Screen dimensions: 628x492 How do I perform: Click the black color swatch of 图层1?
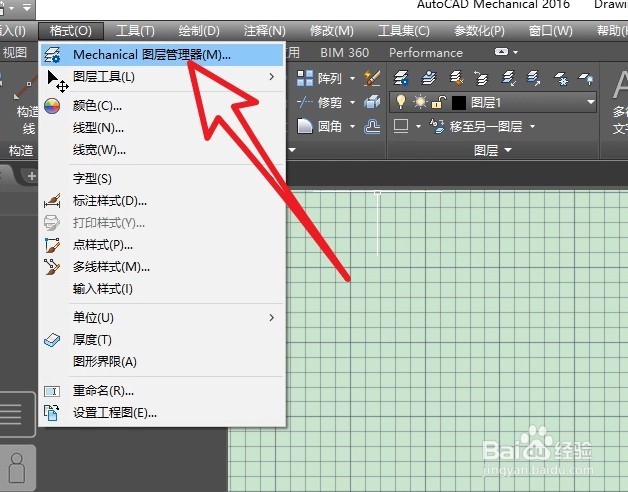[x=459, y=103]
